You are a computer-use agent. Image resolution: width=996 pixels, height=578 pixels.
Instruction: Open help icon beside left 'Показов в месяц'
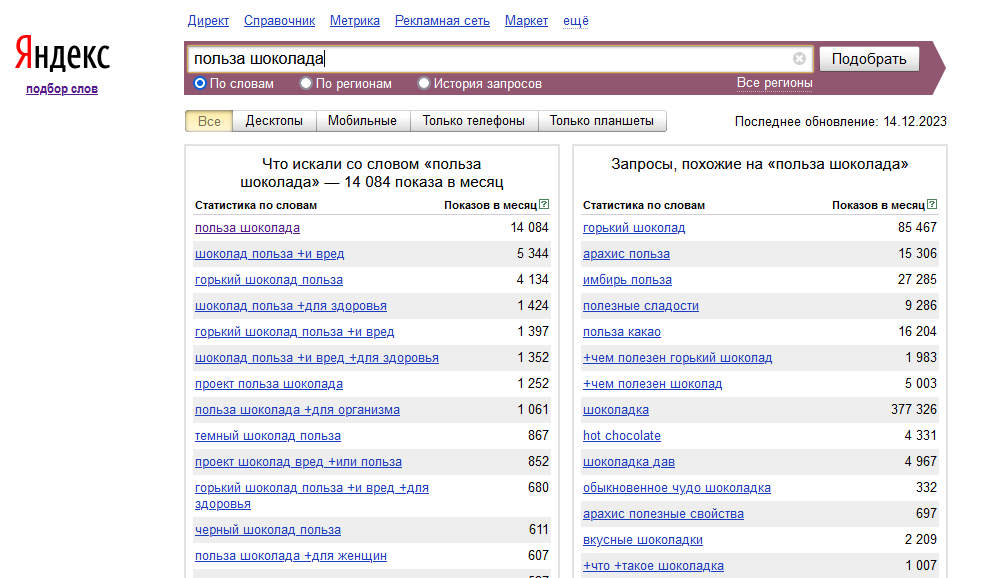pos(544,205)
